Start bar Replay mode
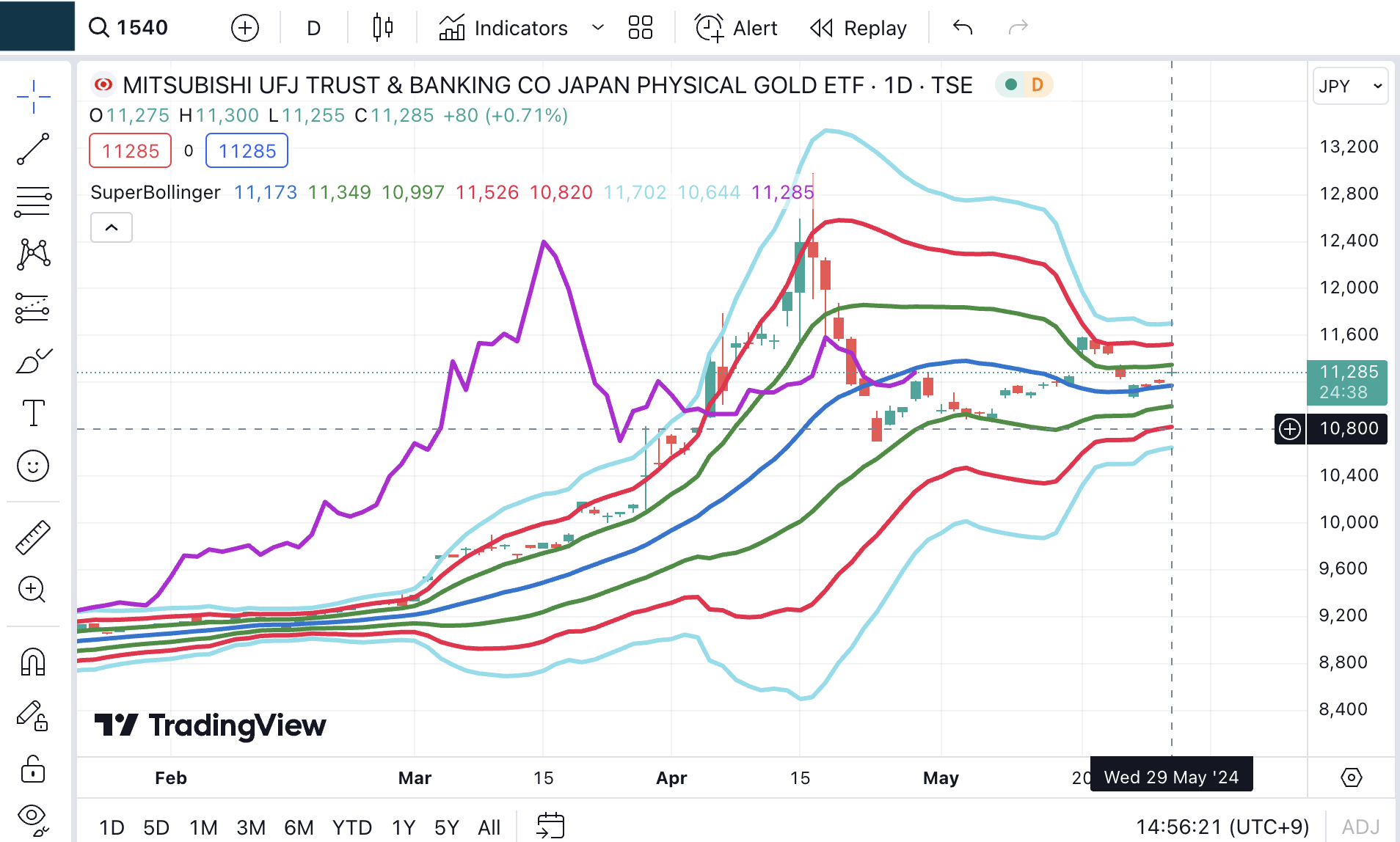This screenshot has width=1400, height=842. [x=858, y=28]
